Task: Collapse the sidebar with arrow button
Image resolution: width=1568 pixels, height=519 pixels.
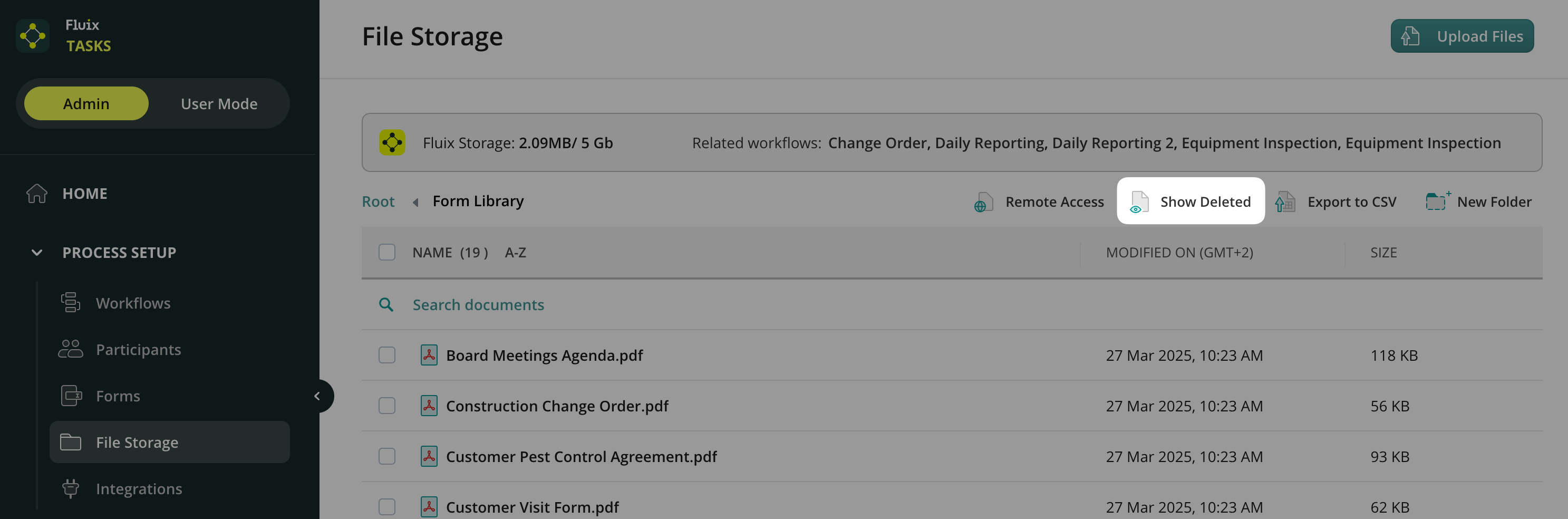Action: (317, 396)
